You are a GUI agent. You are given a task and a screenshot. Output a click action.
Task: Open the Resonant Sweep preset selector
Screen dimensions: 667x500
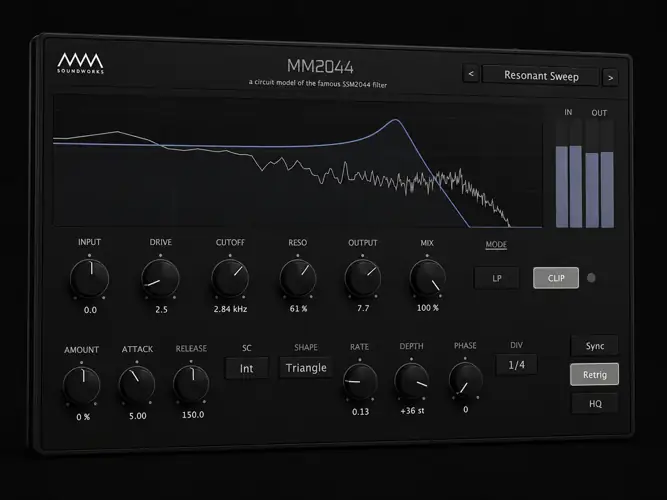(x=541, y=76)
